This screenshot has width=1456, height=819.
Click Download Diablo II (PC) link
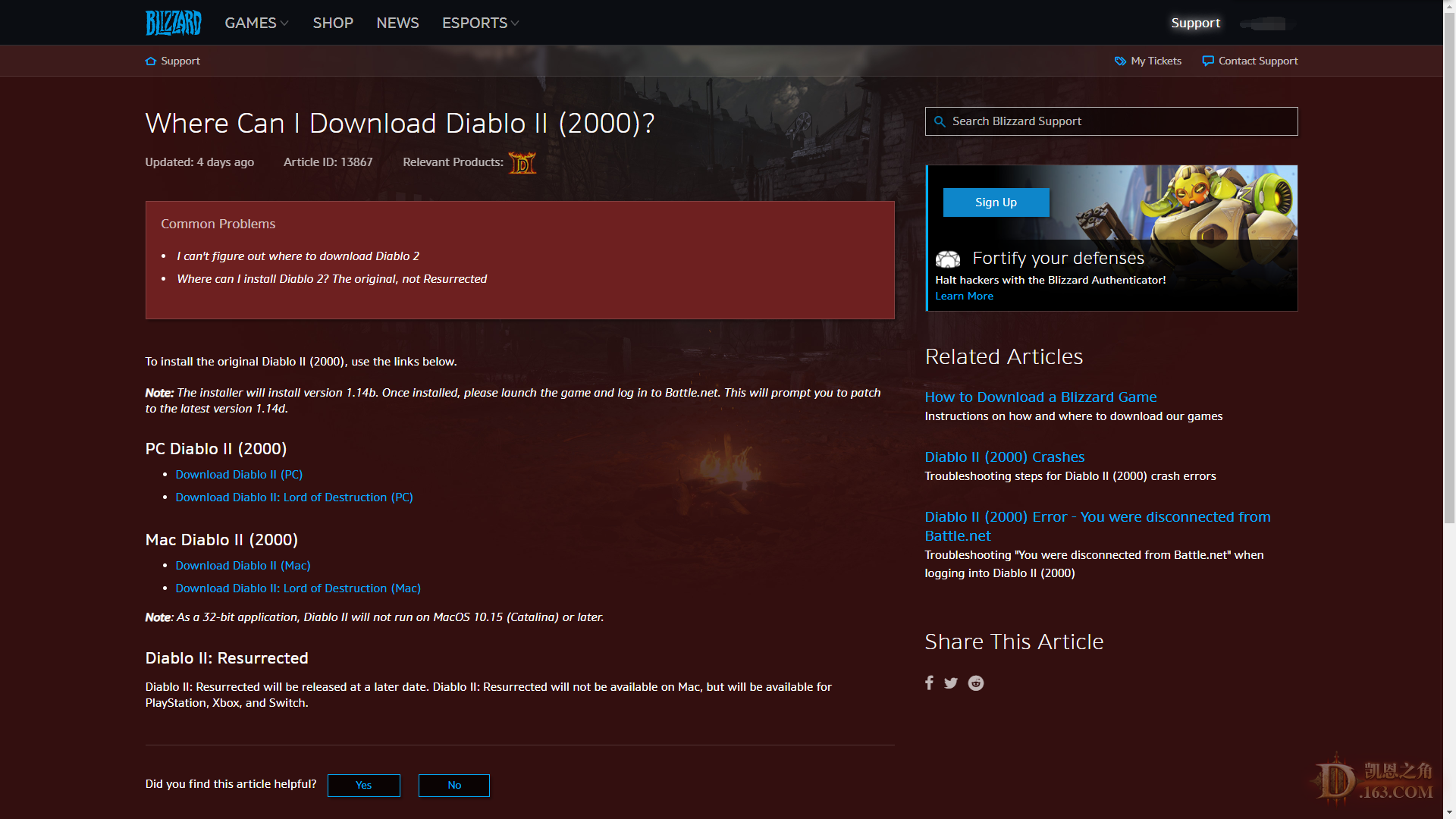coord(239,474)
